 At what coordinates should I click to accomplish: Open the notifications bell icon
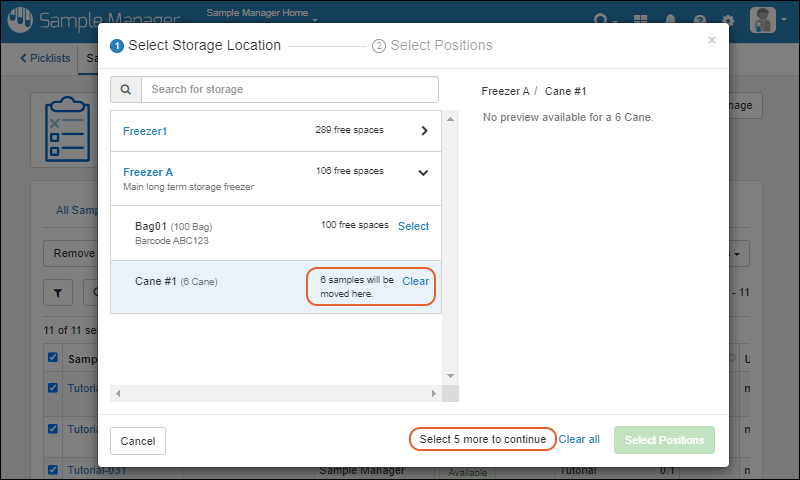[670, 20]
